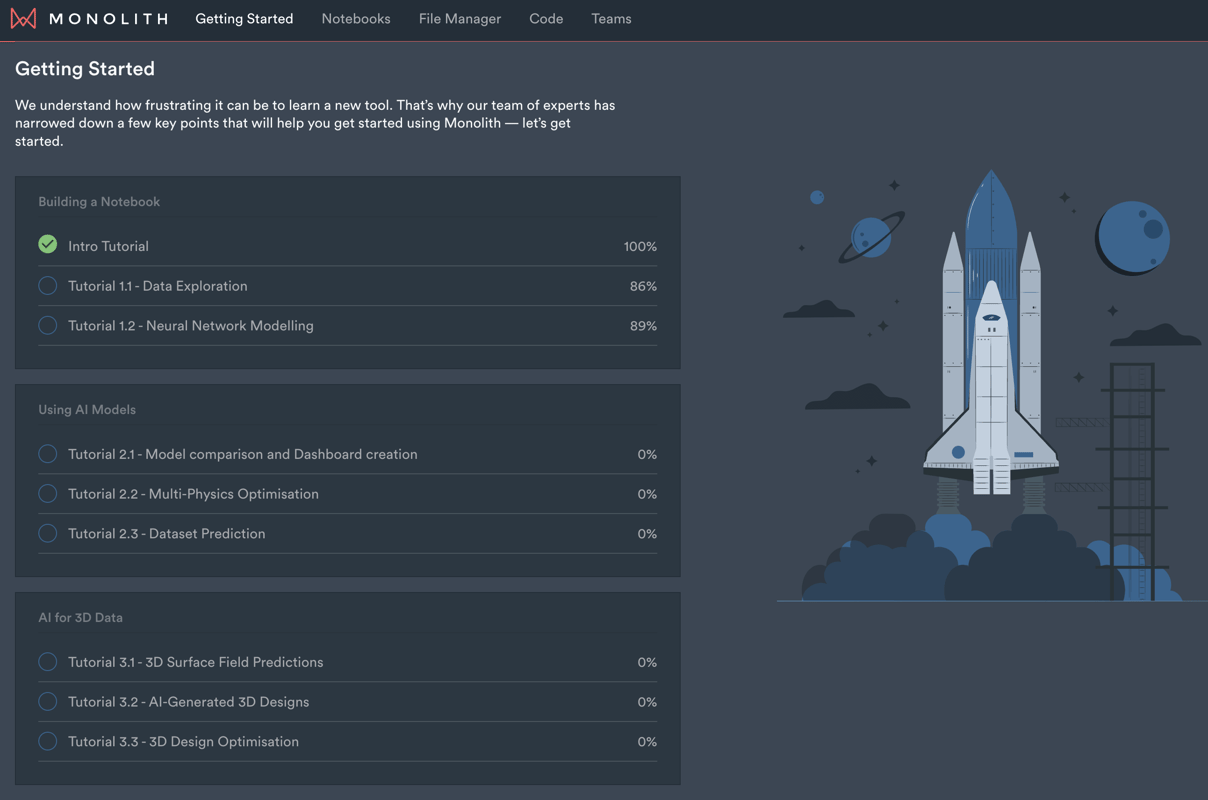Open the Teams tab
The width and height of the screenshot is (1208, 800).
click(611, 18)
